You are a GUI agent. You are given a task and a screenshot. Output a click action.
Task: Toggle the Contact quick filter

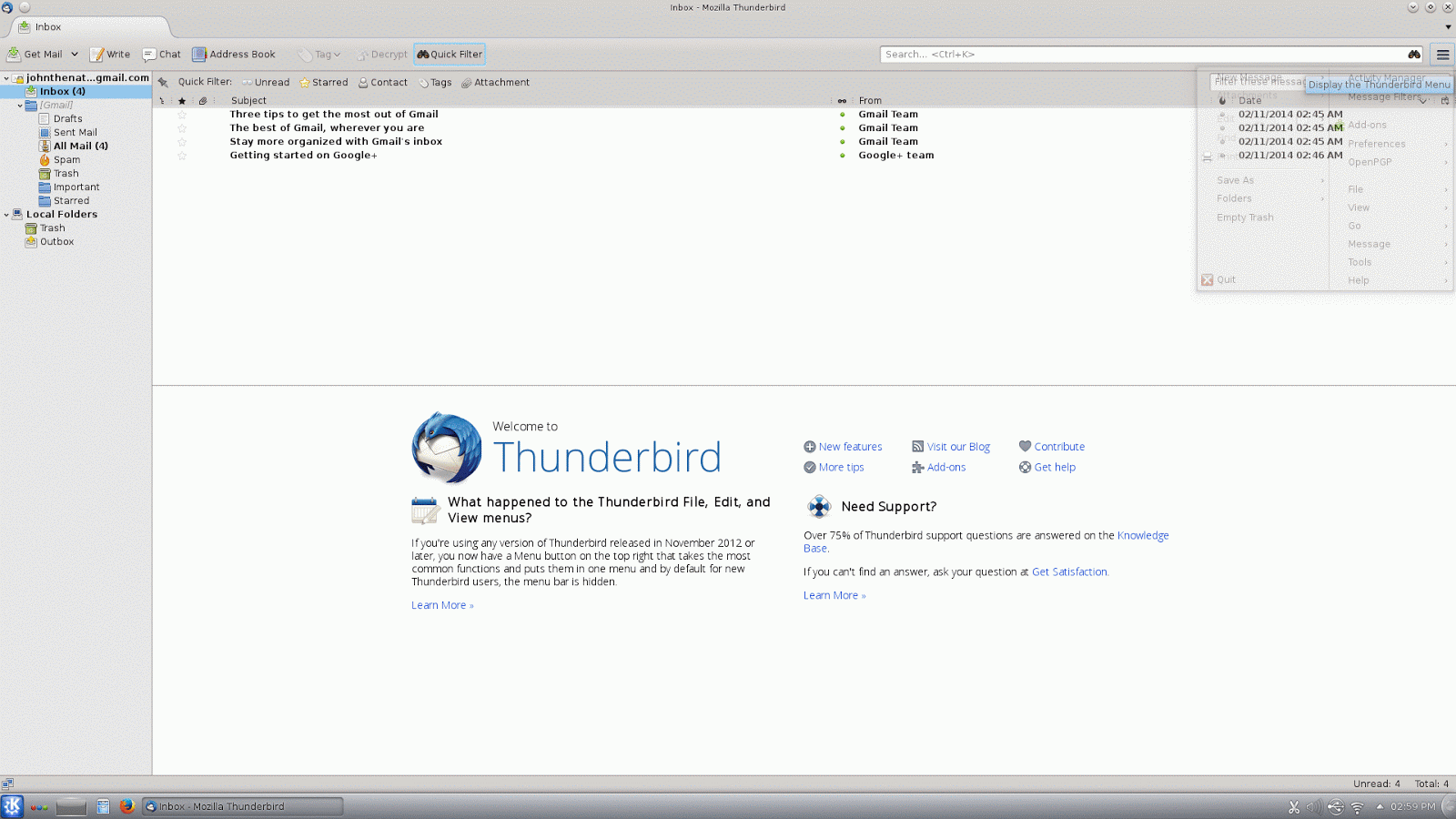pos(383,82)
